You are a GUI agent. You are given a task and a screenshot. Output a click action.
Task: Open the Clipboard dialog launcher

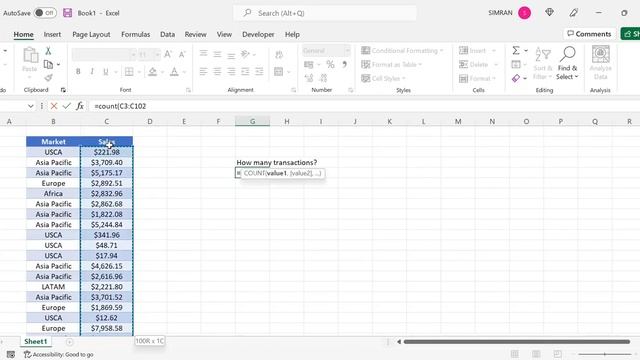click(x=63, y=90)
